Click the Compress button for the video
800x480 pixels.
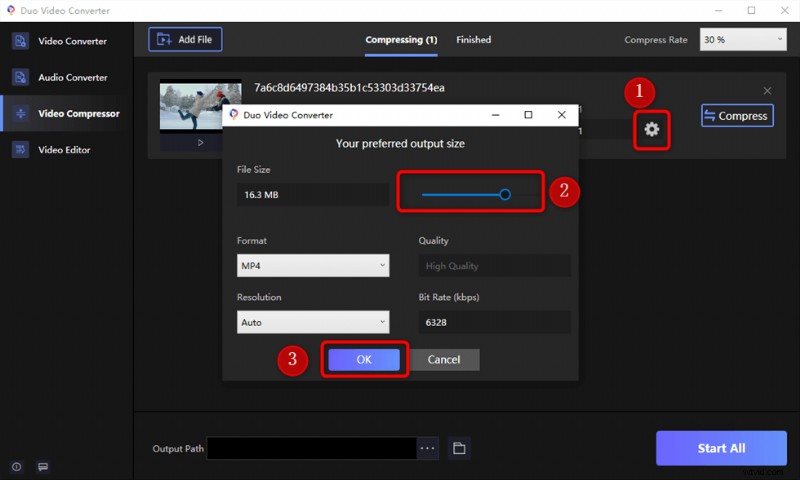pos(737,116)
